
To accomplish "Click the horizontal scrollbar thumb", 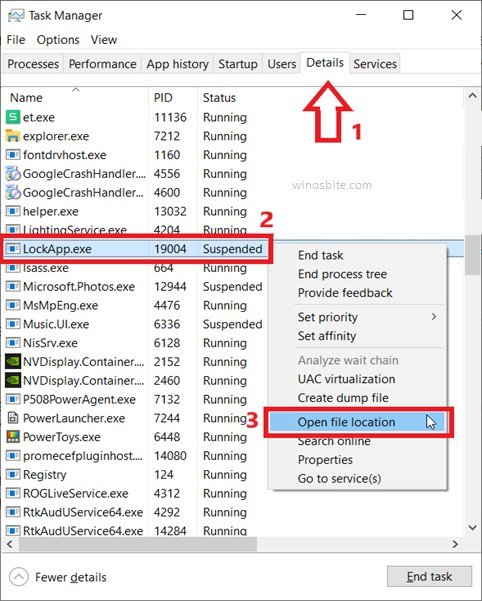I will tap(138, 544).
